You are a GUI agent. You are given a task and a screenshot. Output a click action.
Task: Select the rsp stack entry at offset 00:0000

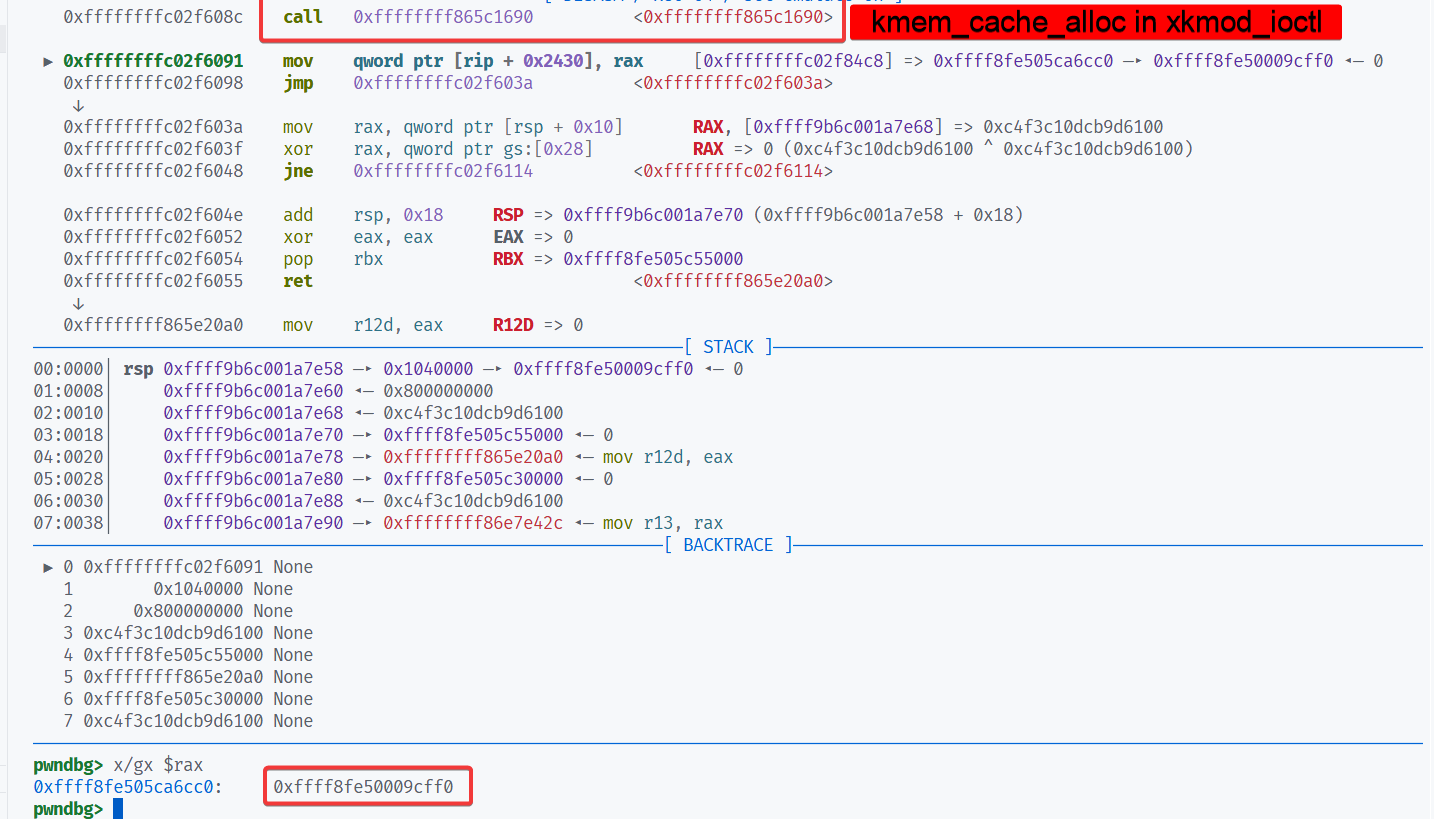pos(253,369)
